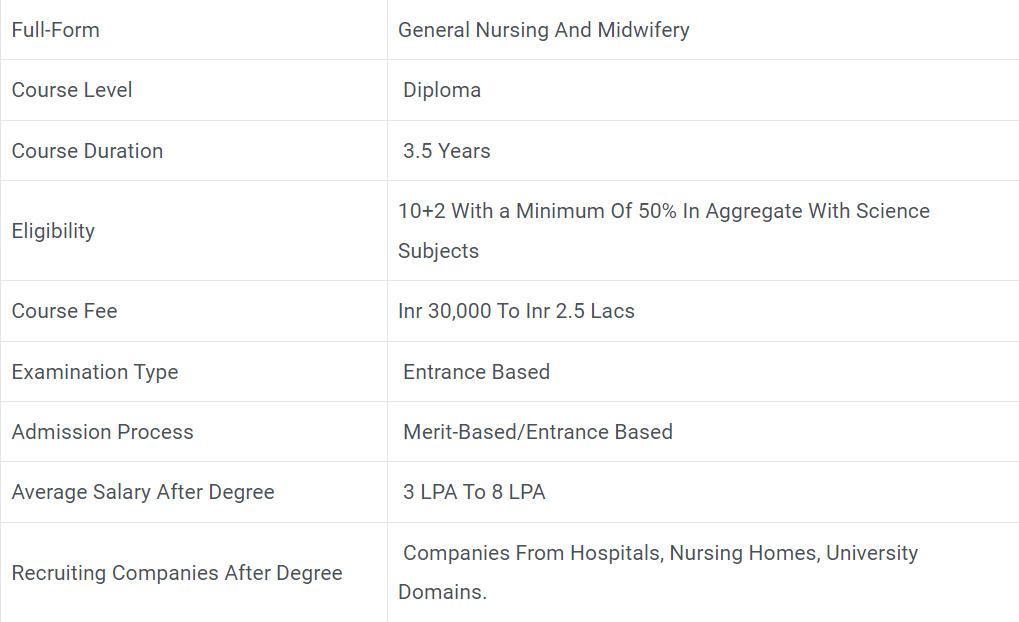Viewport: 1019px width, 622px height.
Task: Select the "3 LPA To 8 LPA" salary value
Action: click(474, 492)
